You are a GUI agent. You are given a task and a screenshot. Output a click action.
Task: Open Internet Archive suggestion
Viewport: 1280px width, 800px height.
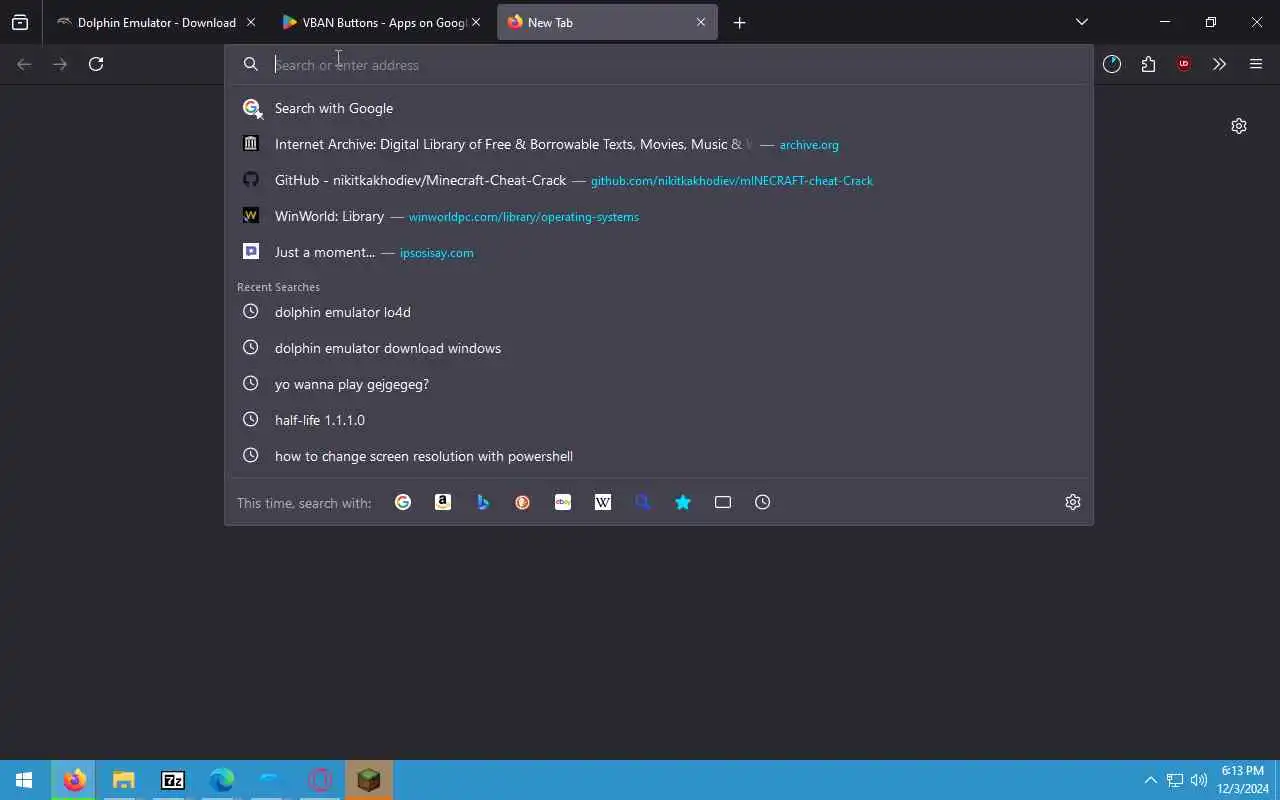tap(660, 144)
